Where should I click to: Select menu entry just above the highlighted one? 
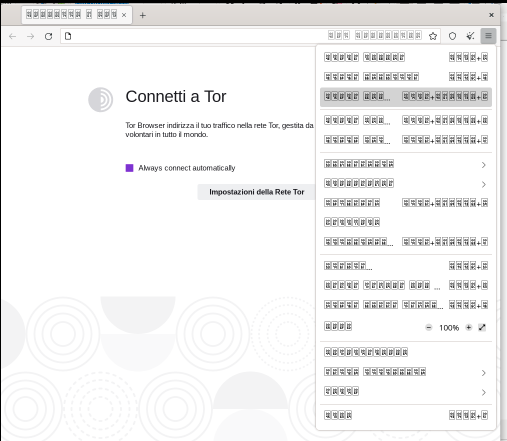point(406,77)
